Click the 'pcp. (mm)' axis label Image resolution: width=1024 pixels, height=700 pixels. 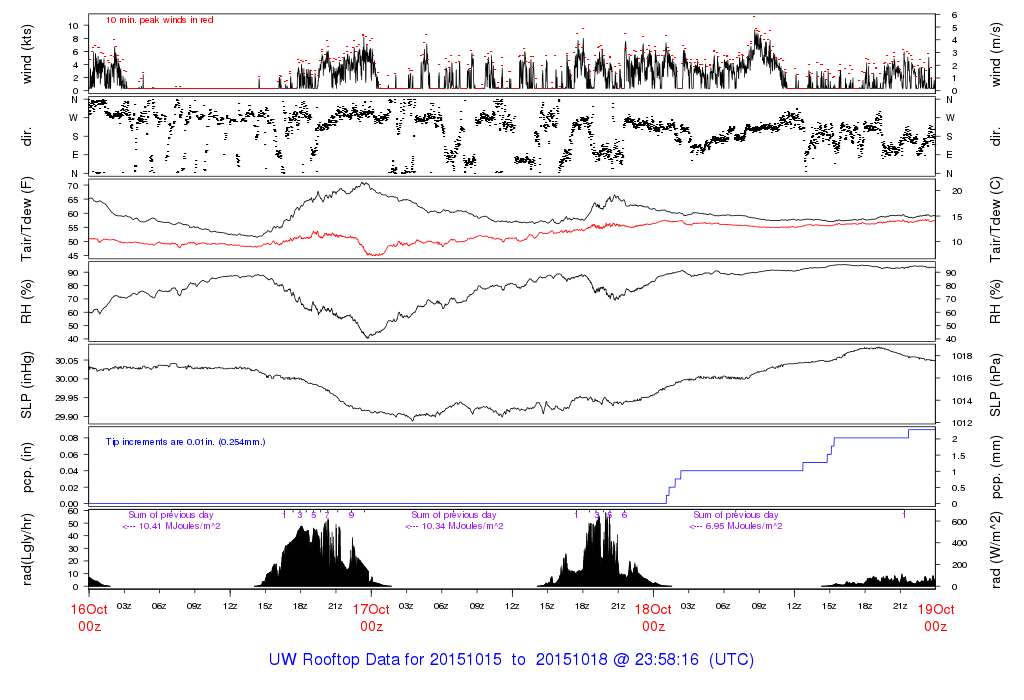(x=997, y=468)
